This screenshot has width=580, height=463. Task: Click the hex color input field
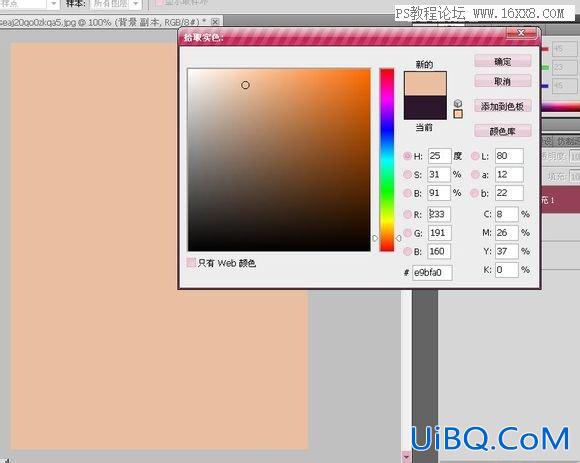point(432,273)
